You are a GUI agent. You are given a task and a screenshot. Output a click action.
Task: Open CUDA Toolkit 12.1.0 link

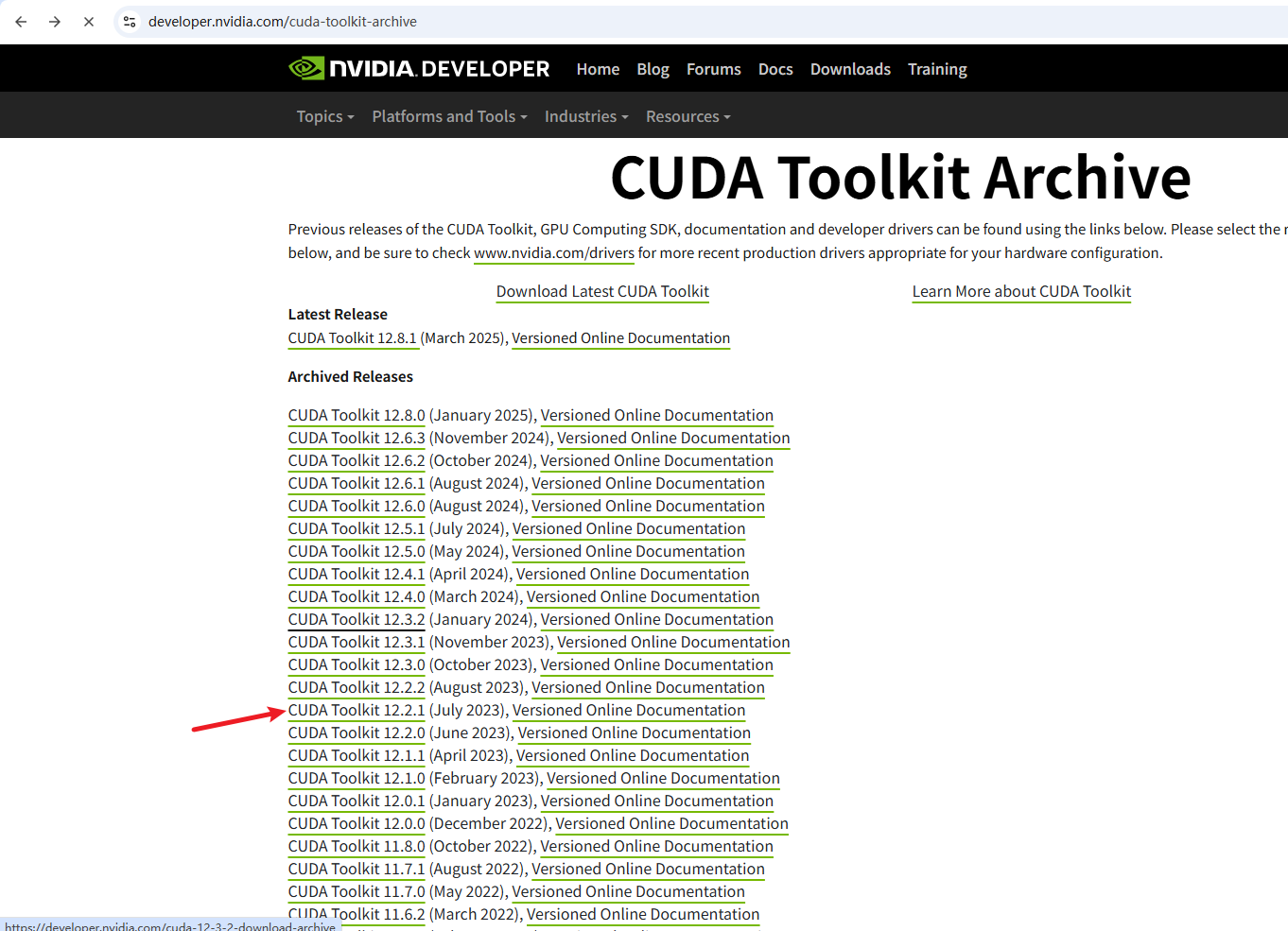pos(357,778)
